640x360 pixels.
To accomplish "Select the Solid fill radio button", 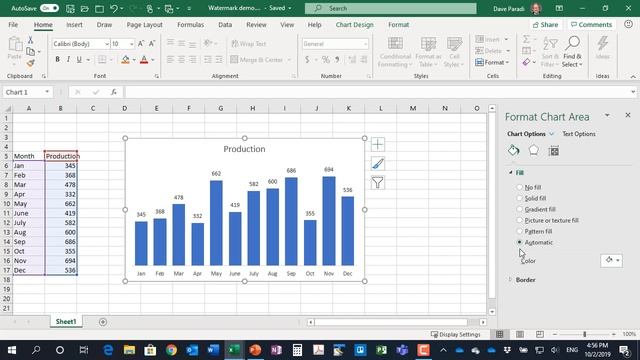I will (x=519, y=198).
